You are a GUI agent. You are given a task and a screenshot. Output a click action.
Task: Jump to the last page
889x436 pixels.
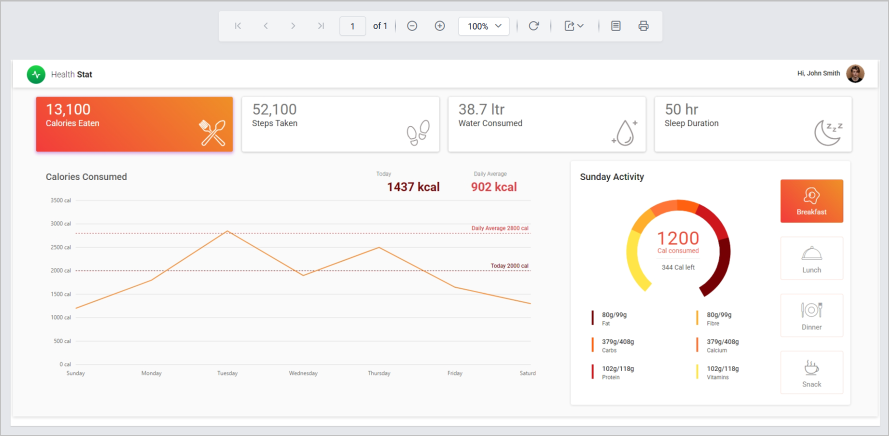[321, 26]
